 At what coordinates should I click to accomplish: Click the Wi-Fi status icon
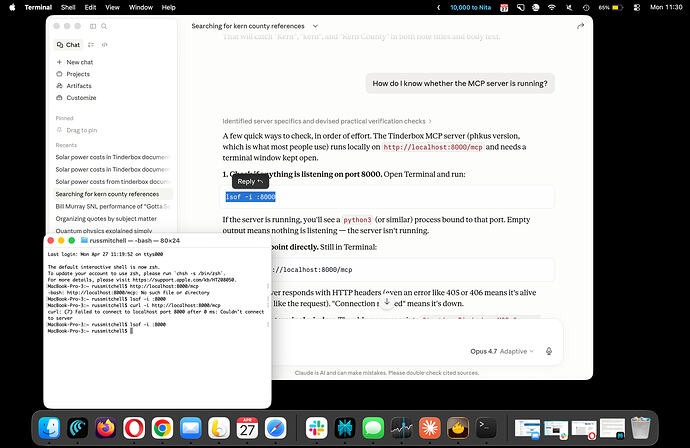[551, 7]
